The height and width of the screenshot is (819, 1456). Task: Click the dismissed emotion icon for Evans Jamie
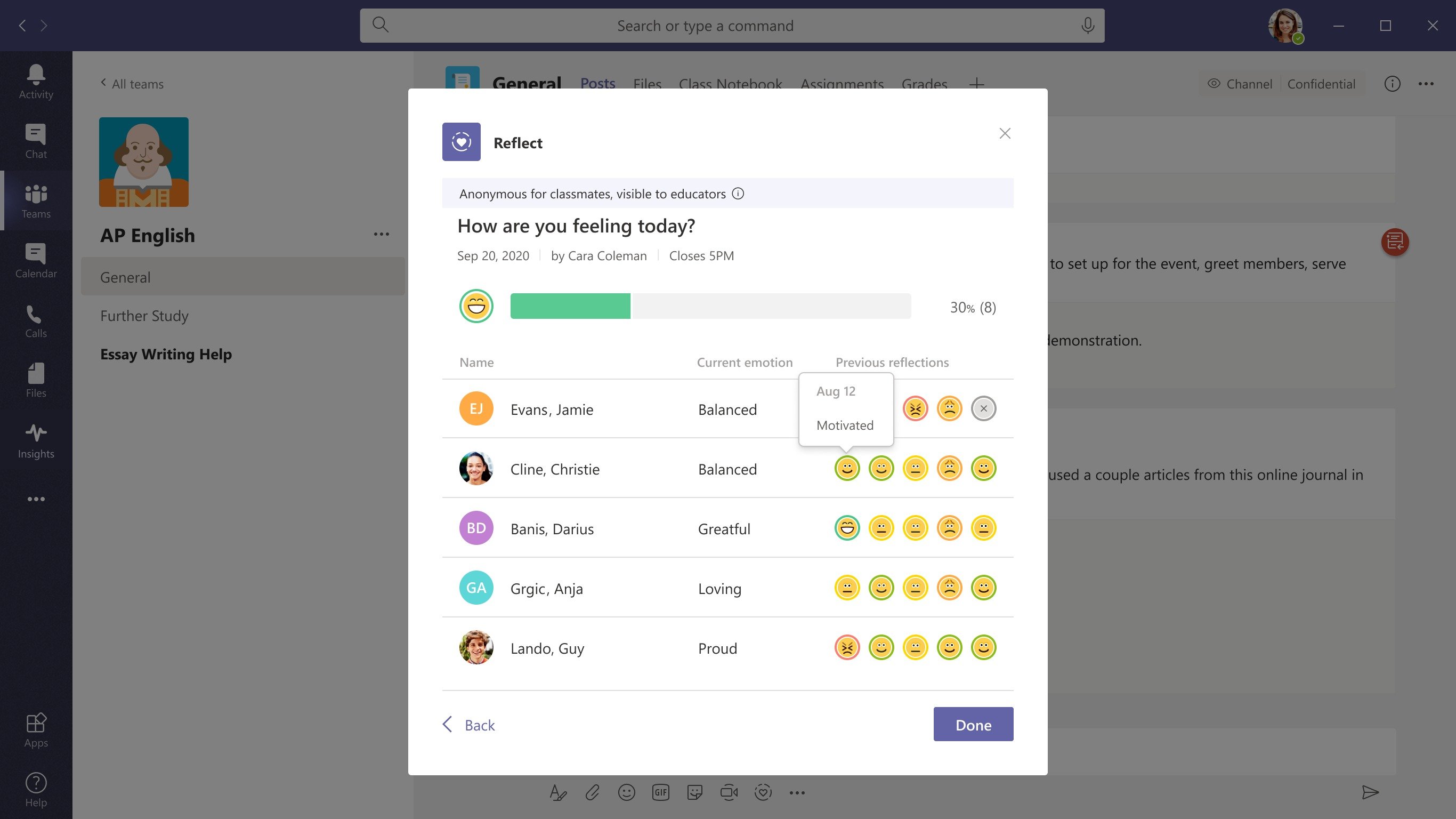pyautogui.click(x=983, y=408)
